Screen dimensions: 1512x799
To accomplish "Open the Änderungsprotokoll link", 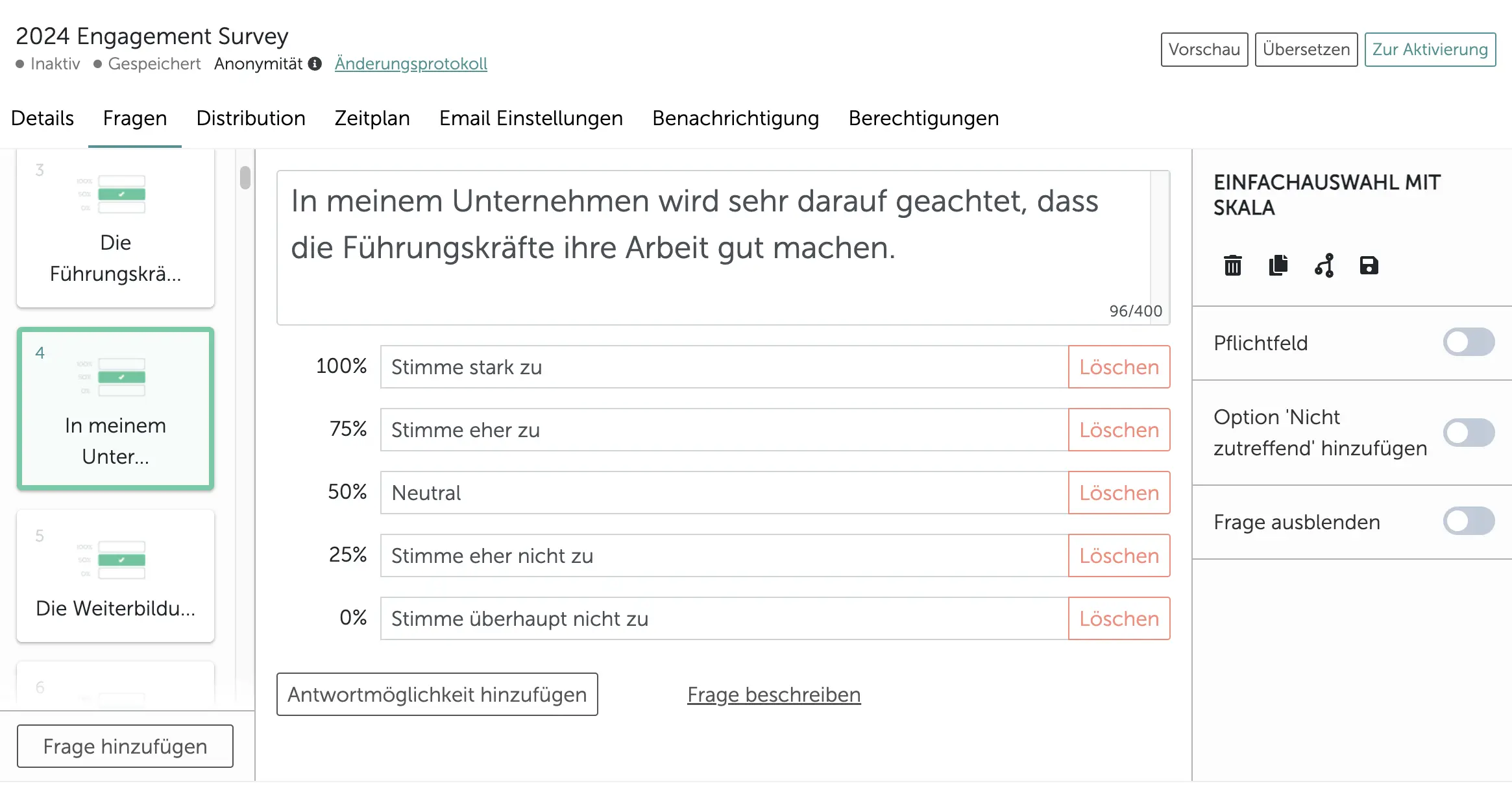I will pyautogui.click(x=411, y=64).
